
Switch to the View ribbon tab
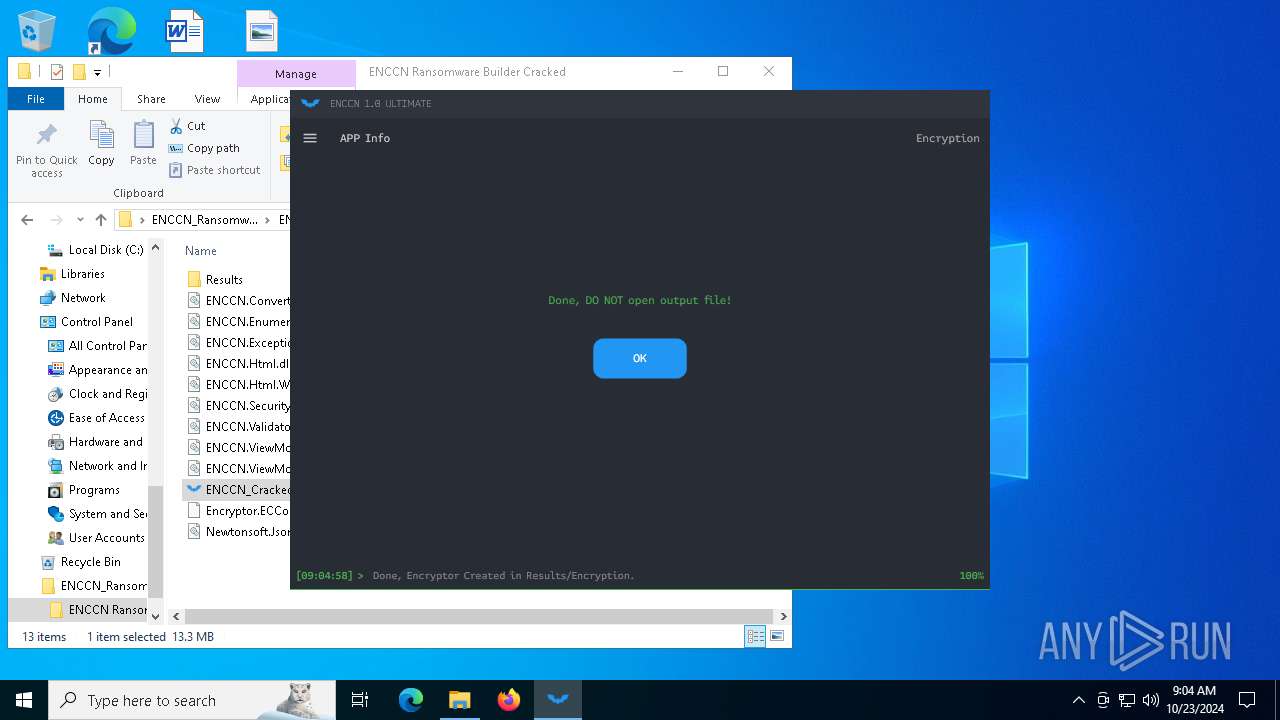point(207,99)
